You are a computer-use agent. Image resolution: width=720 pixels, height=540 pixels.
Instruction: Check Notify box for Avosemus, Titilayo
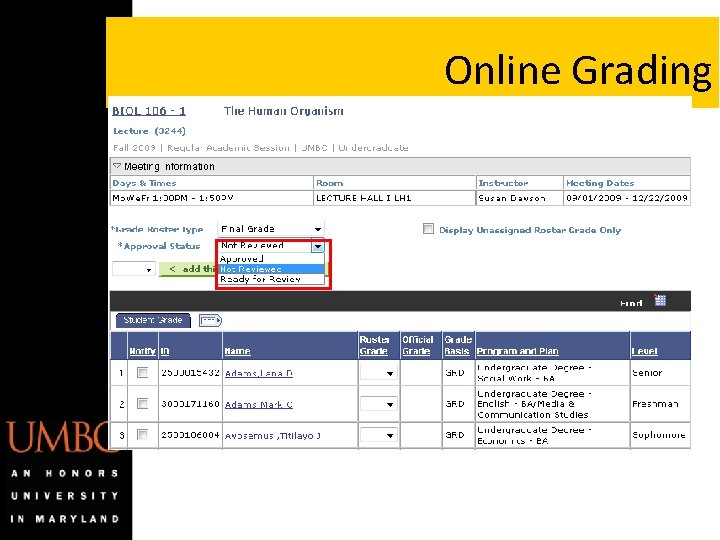[143, 434]
